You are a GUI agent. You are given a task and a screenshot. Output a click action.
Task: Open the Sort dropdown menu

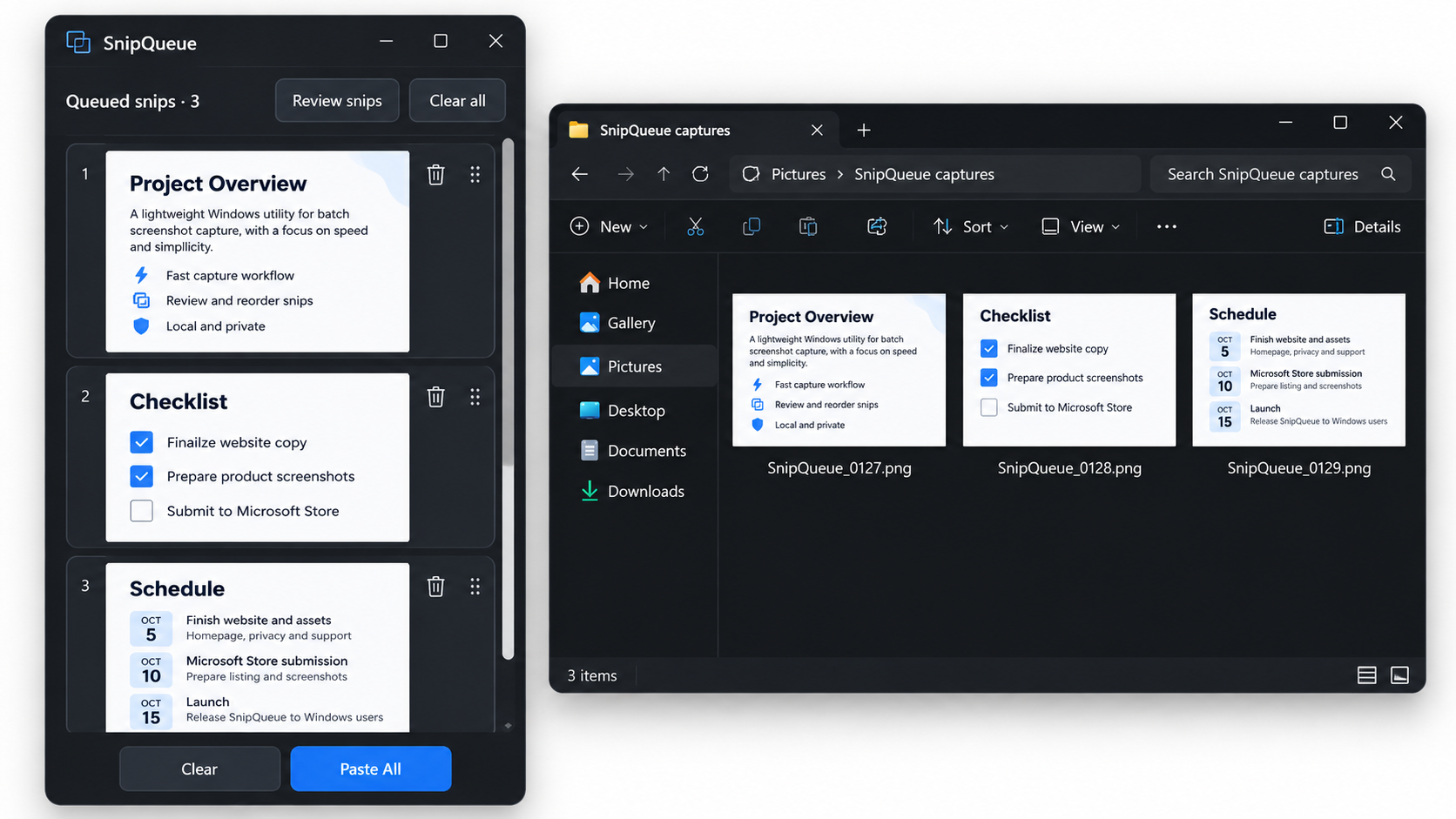(970, 226)
